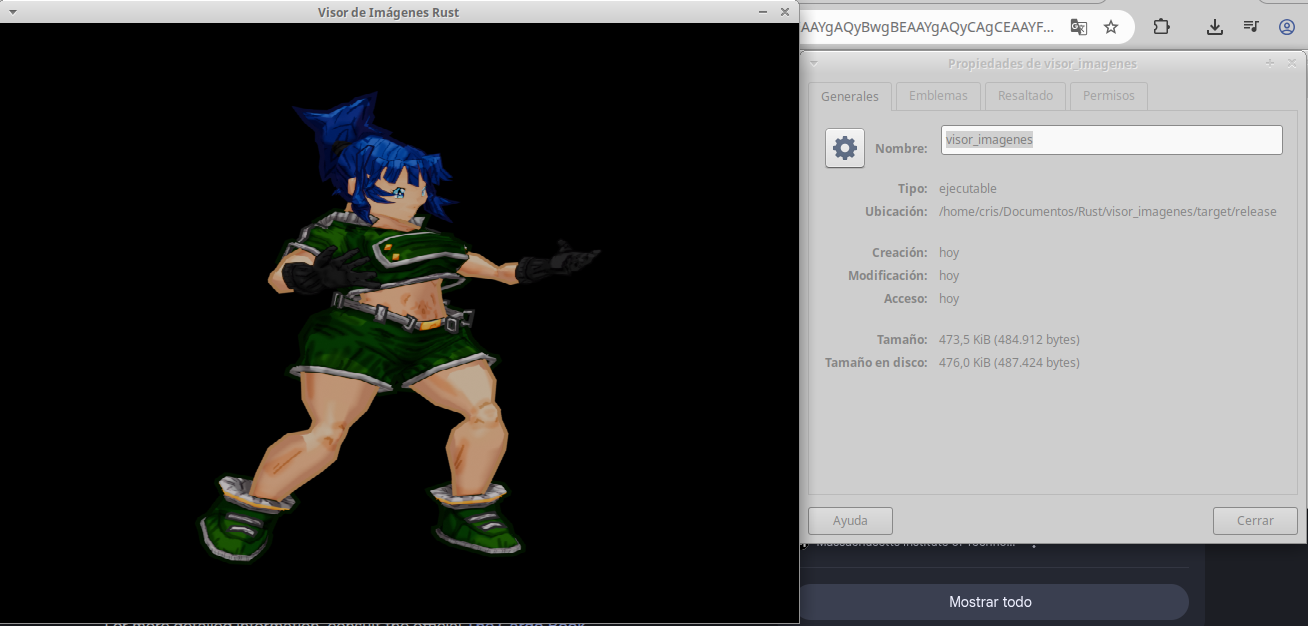Click the Modificación value 'hoy'
1308x626 pixels.
[949, 276]
